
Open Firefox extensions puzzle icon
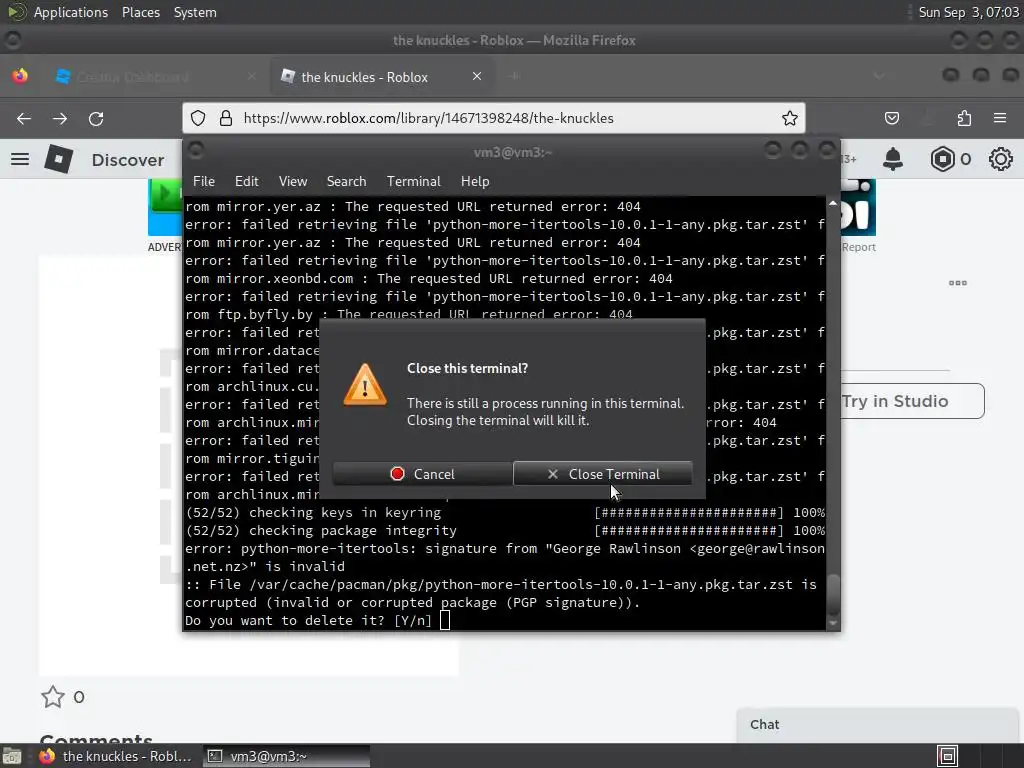tap(964, 118)
